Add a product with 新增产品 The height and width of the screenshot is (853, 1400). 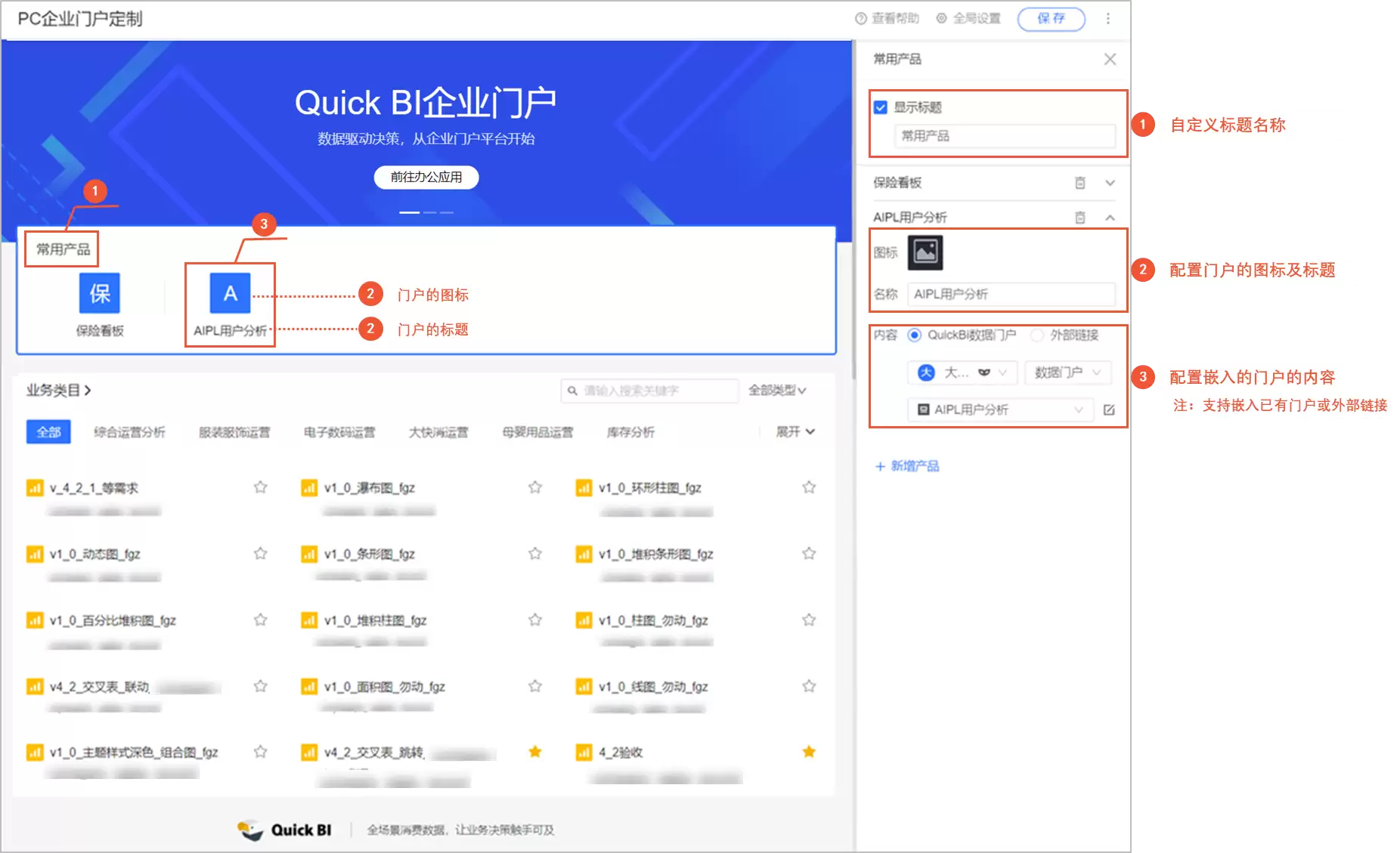pyautogui.click(x=907, y=466)
